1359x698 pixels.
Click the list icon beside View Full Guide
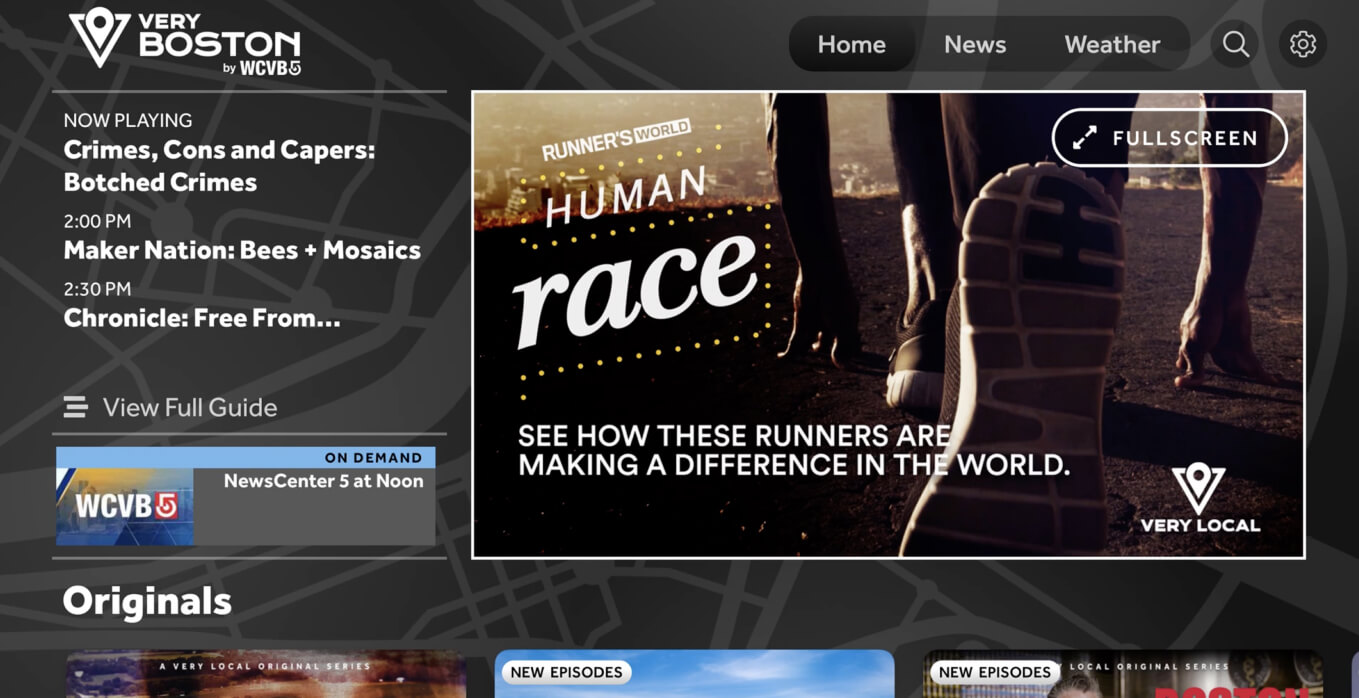(x=75, y=407)
